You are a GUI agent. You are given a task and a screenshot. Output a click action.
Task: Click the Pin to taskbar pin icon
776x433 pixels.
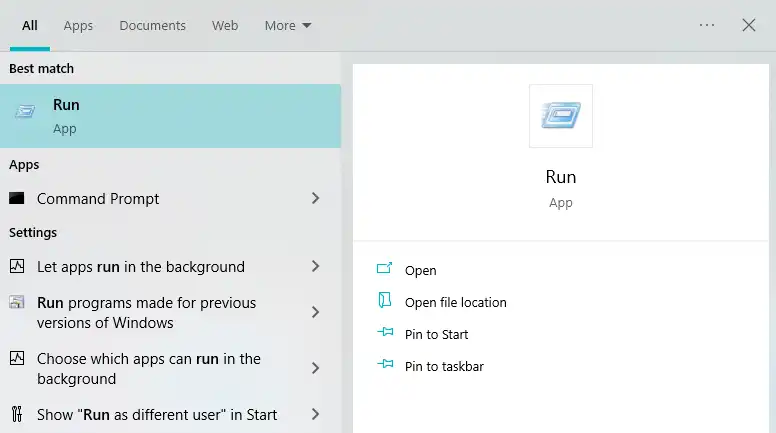click(385, 366)
